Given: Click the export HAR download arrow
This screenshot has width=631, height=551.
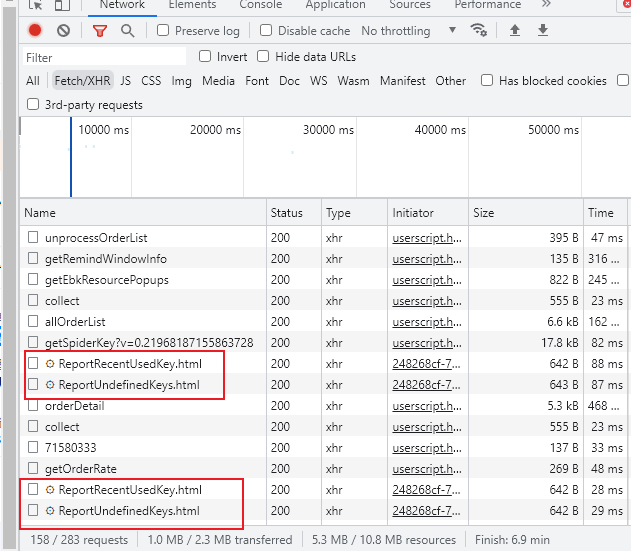Looking at the screenshot, I should click(x=543, y=31).
